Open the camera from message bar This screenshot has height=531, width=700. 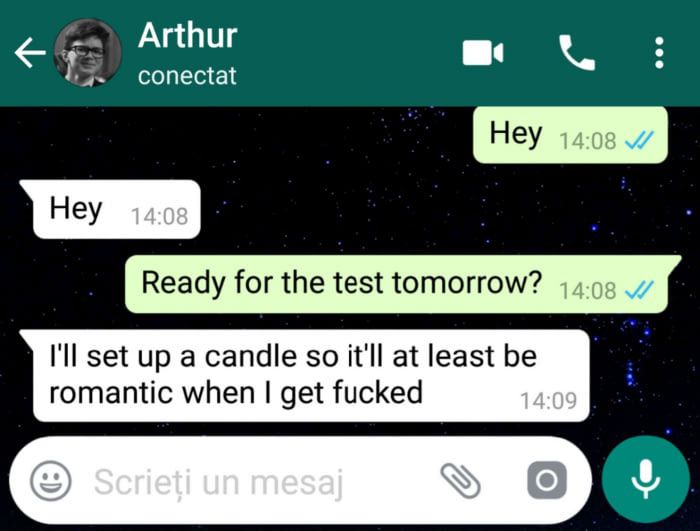(547, 481)
